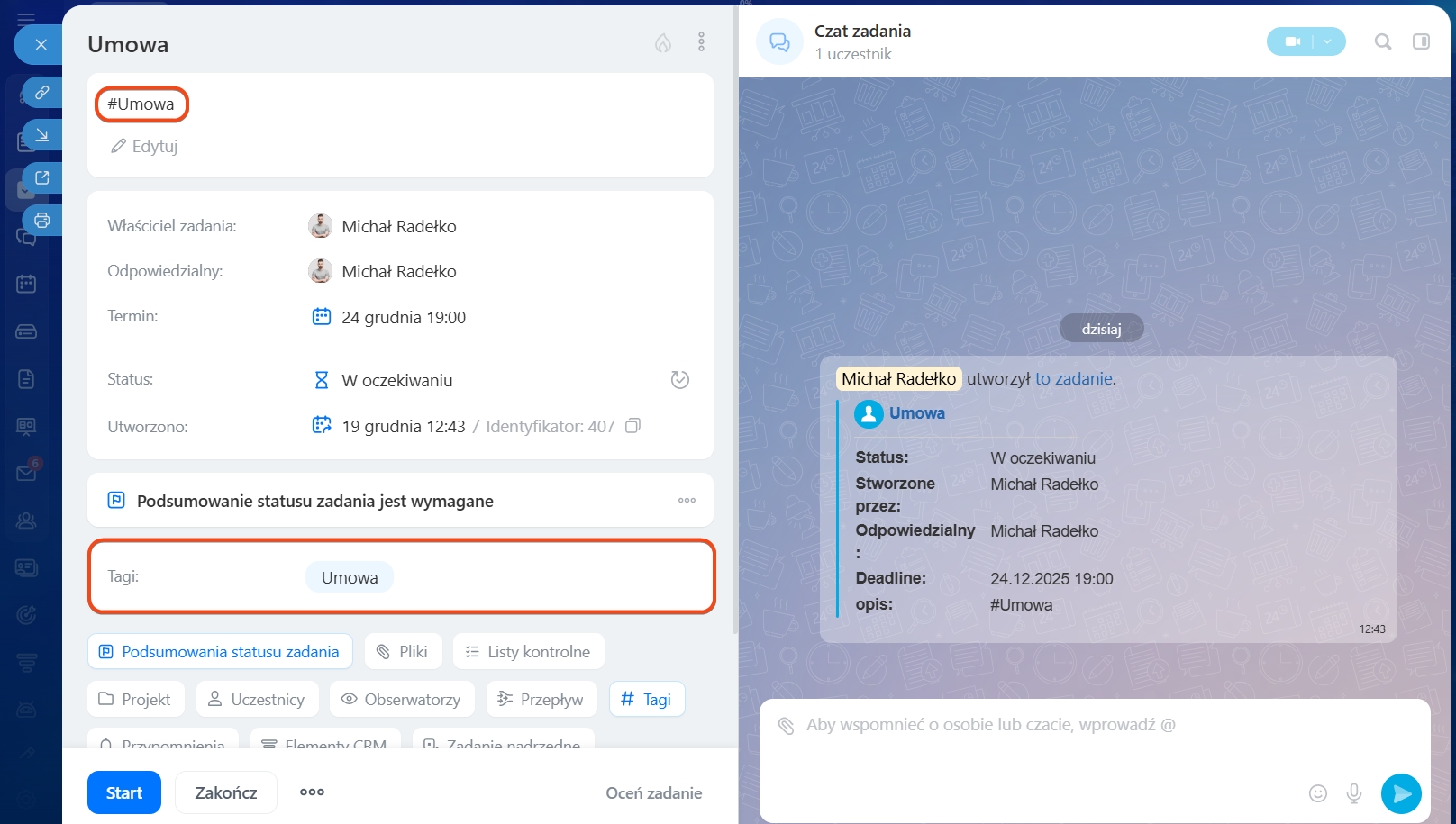The image size is (1456, 824).
Task: Open the mail icon in the left sidebar
Action: tap(26, 473)
